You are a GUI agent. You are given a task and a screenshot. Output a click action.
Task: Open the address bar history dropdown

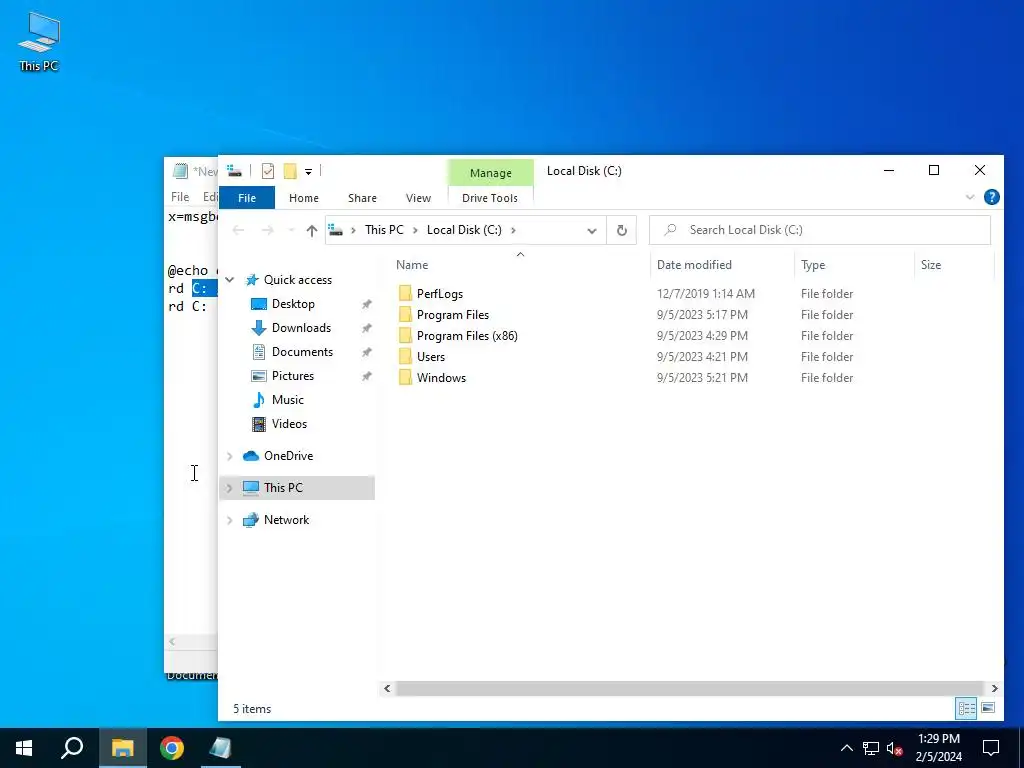click(592, 231)
